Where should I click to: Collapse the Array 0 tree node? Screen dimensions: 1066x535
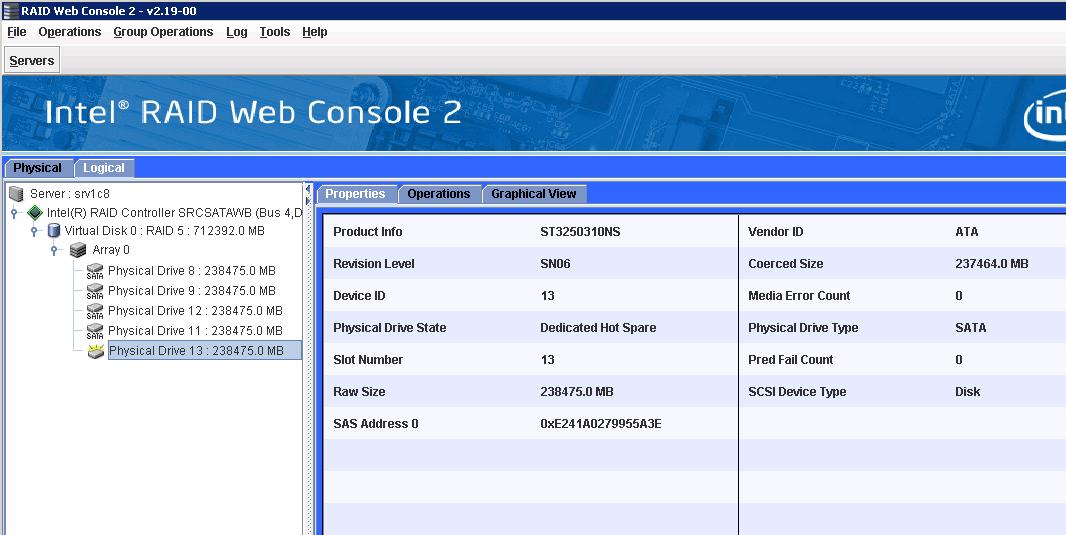click(x=56, y=250)
